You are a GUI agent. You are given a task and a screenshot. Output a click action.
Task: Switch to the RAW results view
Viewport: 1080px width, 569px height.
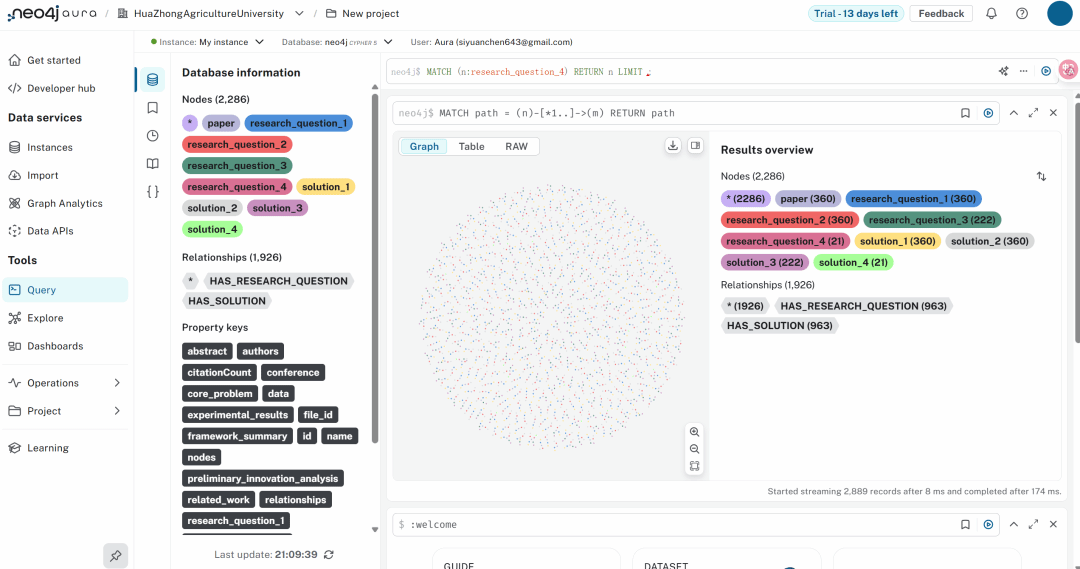pyautogui.click(x=516, y=147)
